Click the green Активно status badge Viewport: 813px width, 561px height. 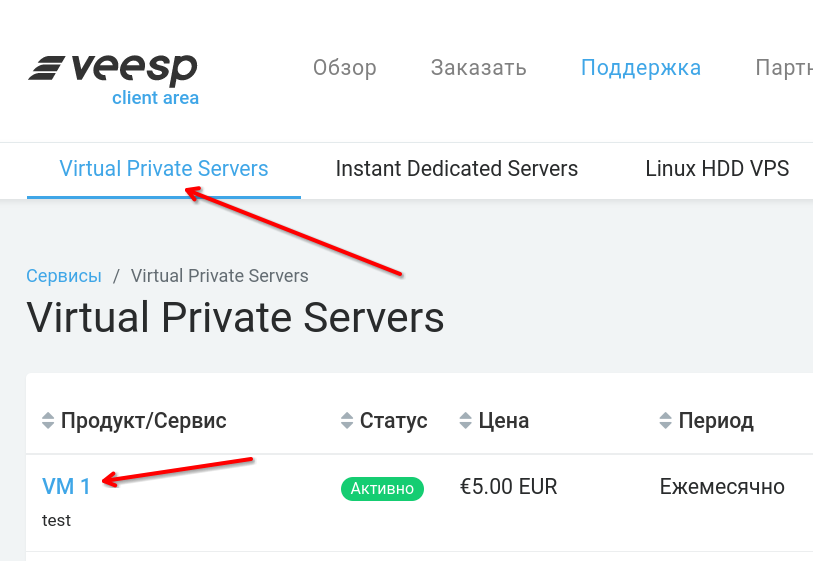[x=382, y=489]
